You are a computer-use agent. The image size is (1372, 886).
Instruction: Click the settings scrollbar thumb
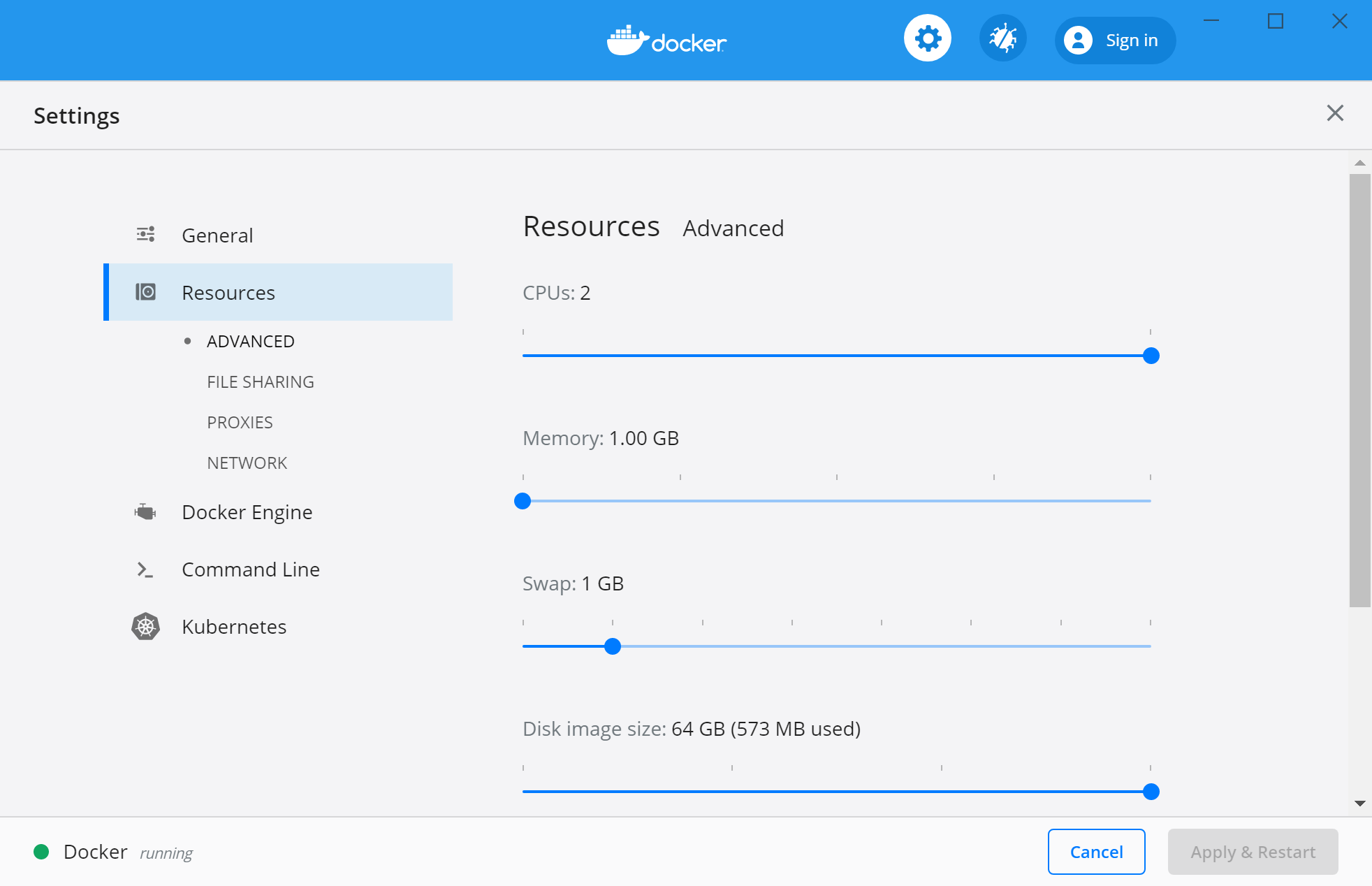coord(1359,390)
